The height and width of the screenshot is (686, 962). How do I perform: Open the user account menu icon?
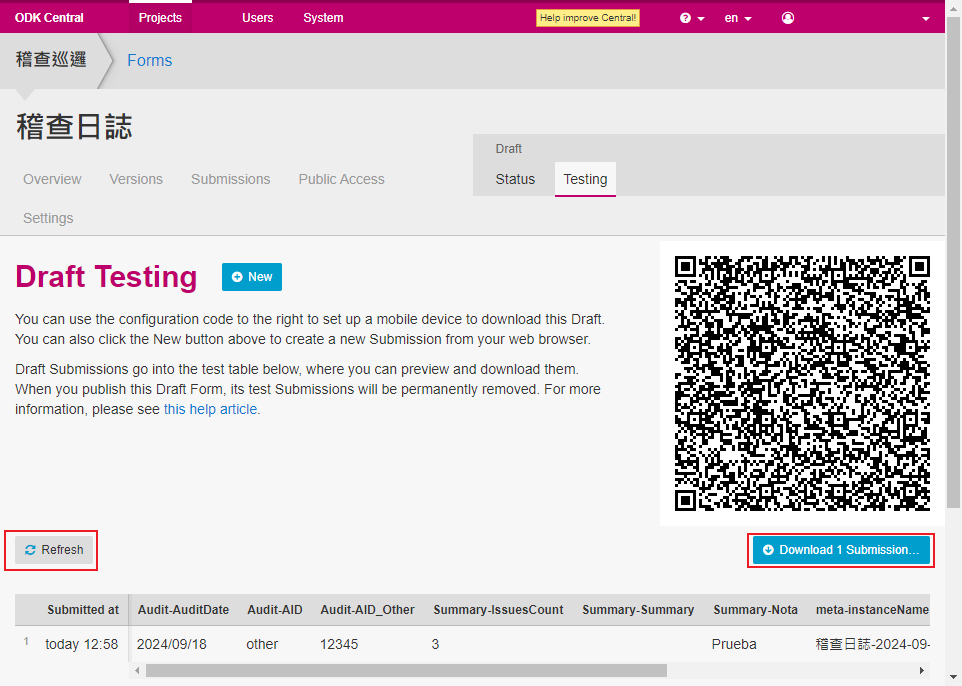click(788, 18)
